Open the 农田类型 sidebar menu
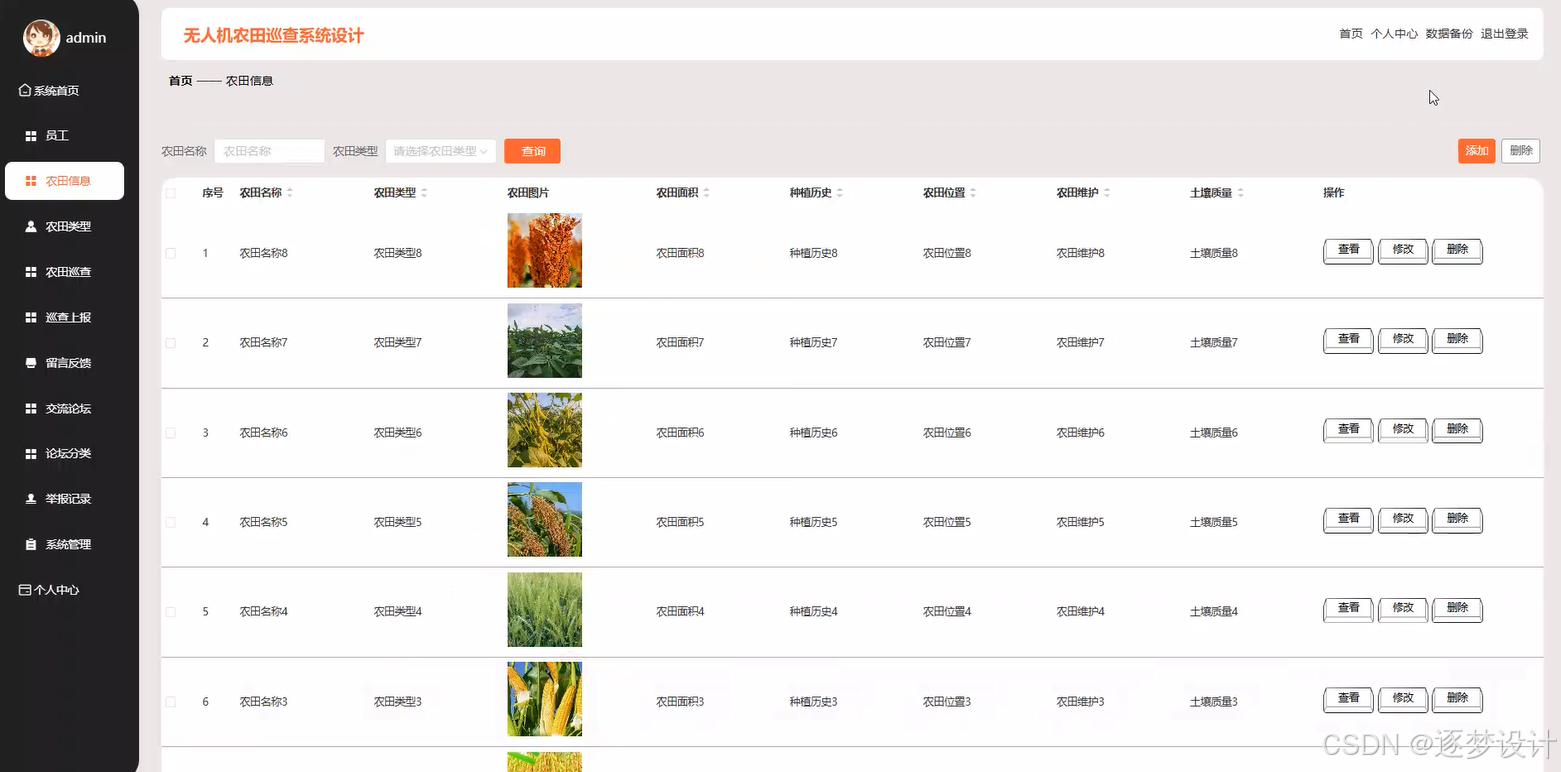The image size is (1561, 772). point(68,227)
